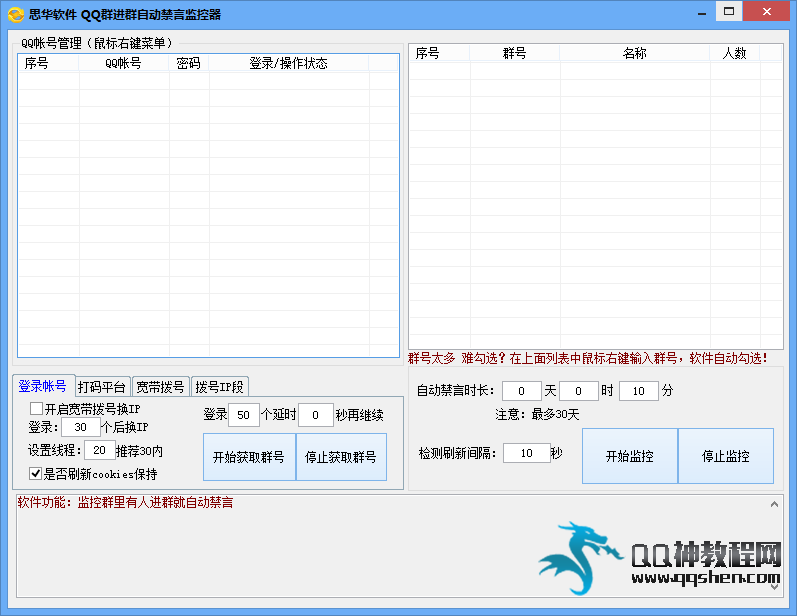This screenshot has height=616, width=797.
Task: Click 登录/操作状态 column header
Action: coord(289,63)
